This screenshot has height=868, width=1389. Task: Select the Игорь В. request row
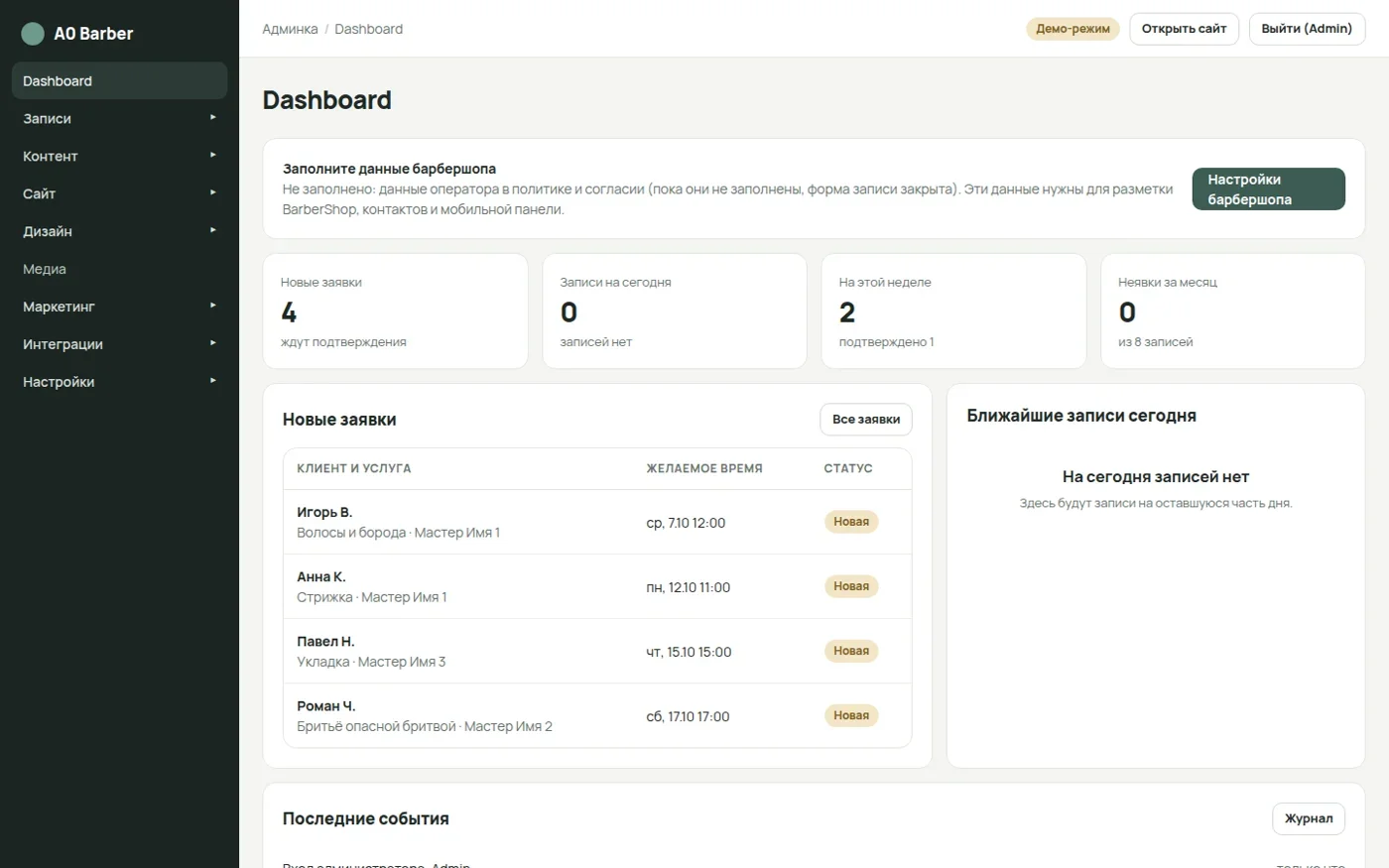597,522
